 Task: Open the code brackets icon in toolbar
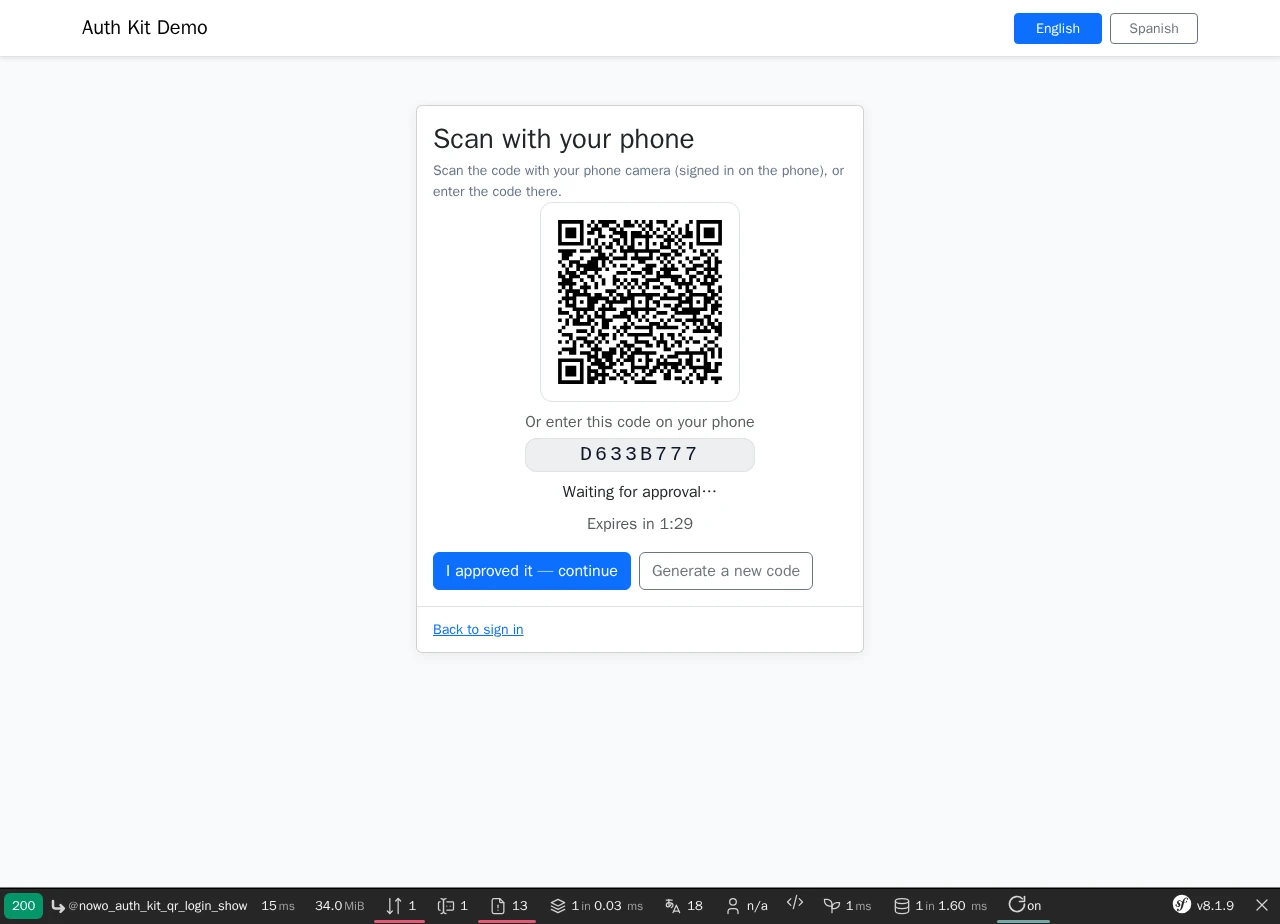(x=795, y=904)
